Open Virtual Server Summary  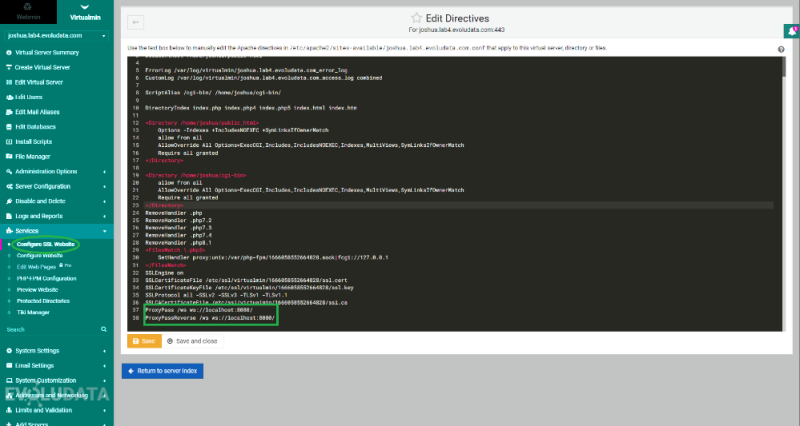(x=47, y=53)
